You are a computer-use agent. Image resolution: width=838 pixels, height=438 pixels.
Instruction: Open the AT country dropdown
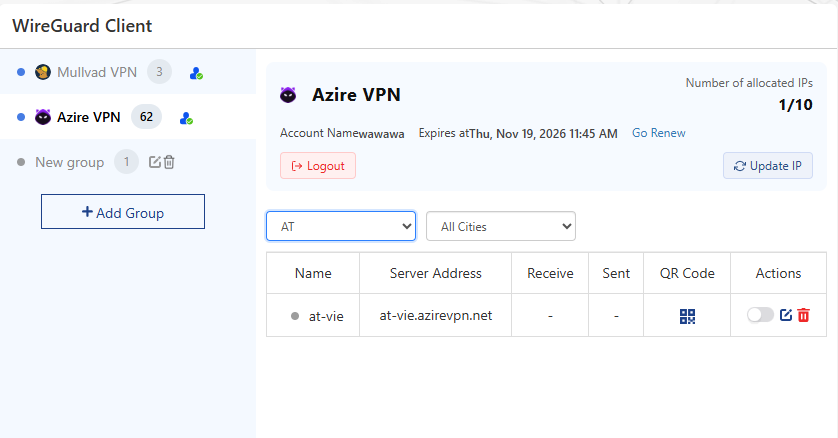(x=341, y=226)
